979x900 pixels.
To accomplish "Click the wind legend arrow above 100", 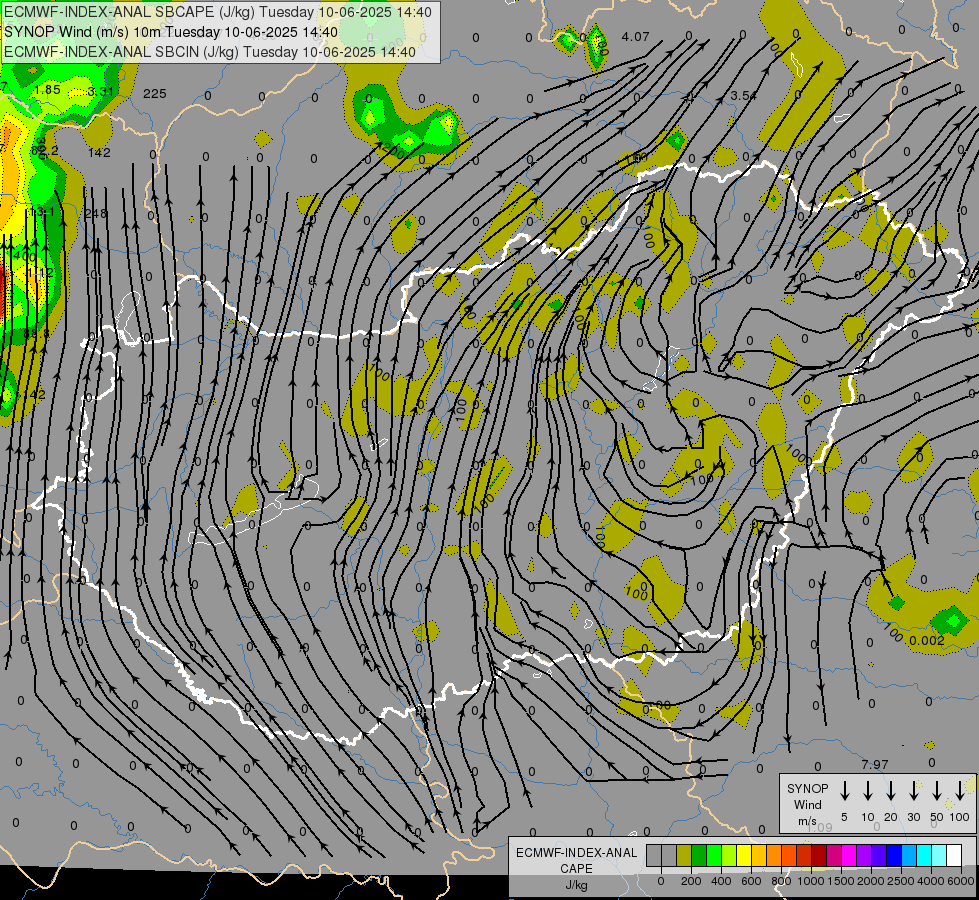I will tap(960, 790).
